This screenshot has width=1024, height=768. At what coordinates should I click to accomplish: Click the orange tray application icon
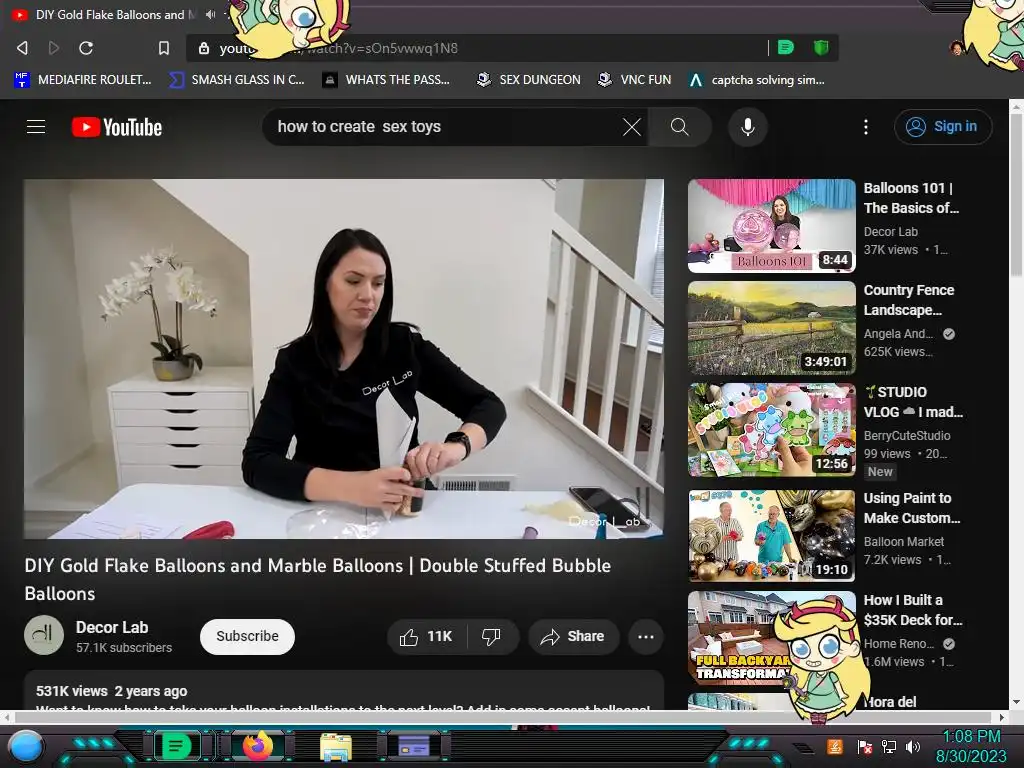[x=834, y=746]
